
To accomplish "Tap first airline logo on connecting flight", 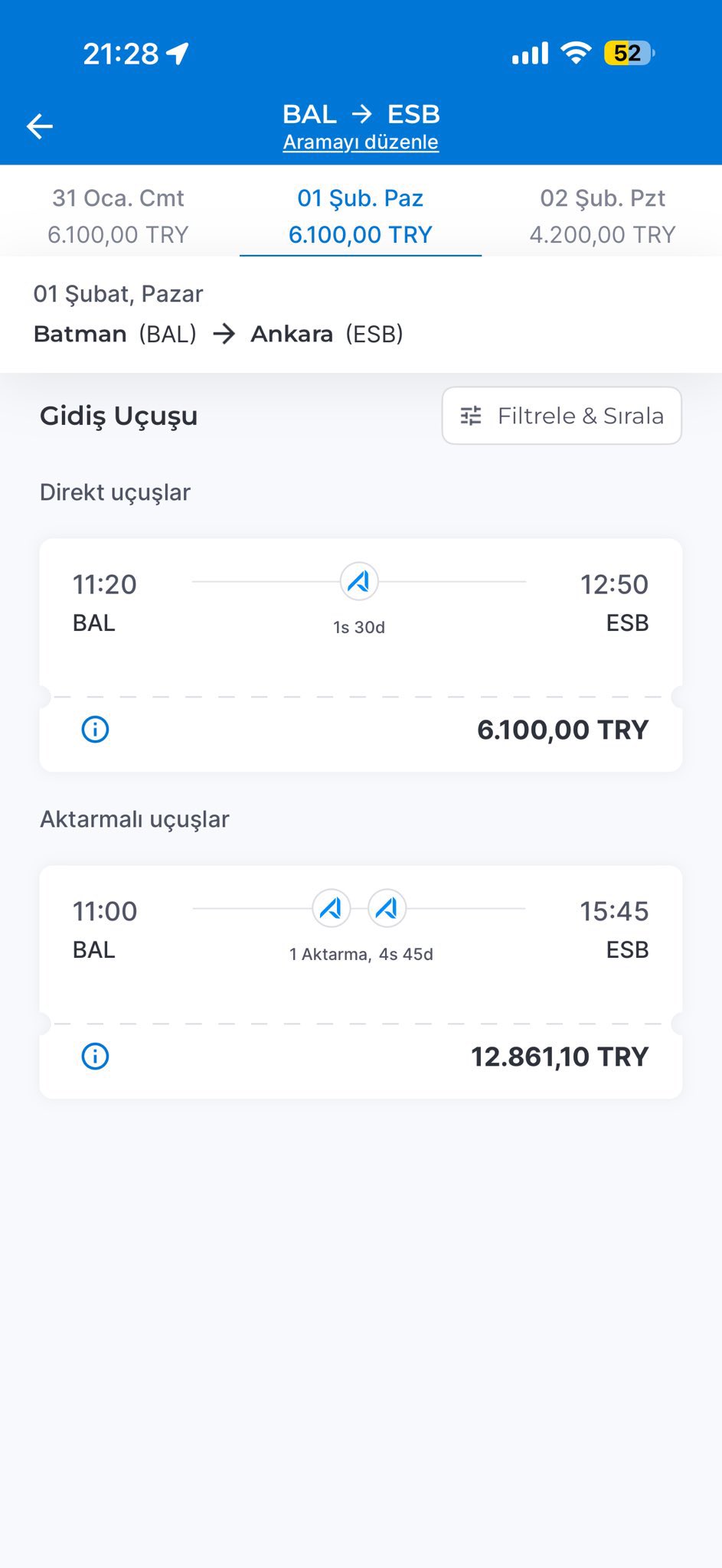I will (x=332, y=909).
